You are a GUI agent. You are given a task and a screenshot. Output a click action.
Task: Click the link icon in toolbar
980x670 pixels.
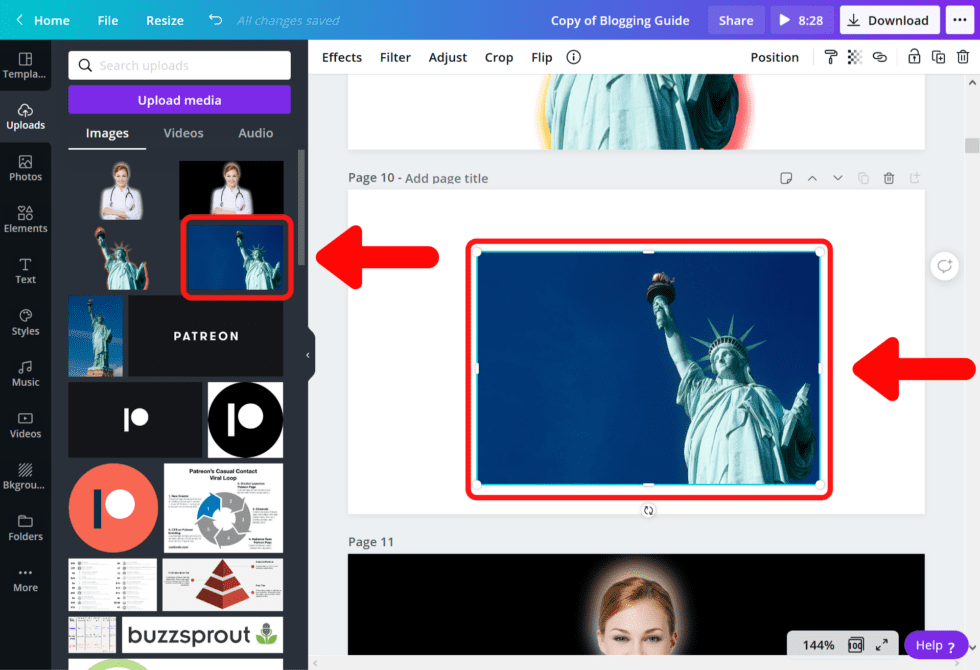879,58
